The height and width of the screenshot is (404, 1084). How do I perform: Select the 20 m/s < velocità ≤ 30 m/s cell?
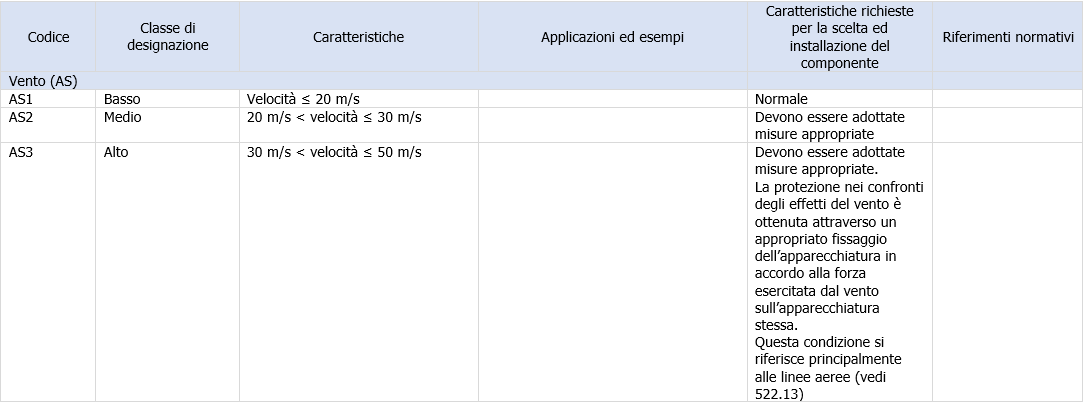(334, 117)
